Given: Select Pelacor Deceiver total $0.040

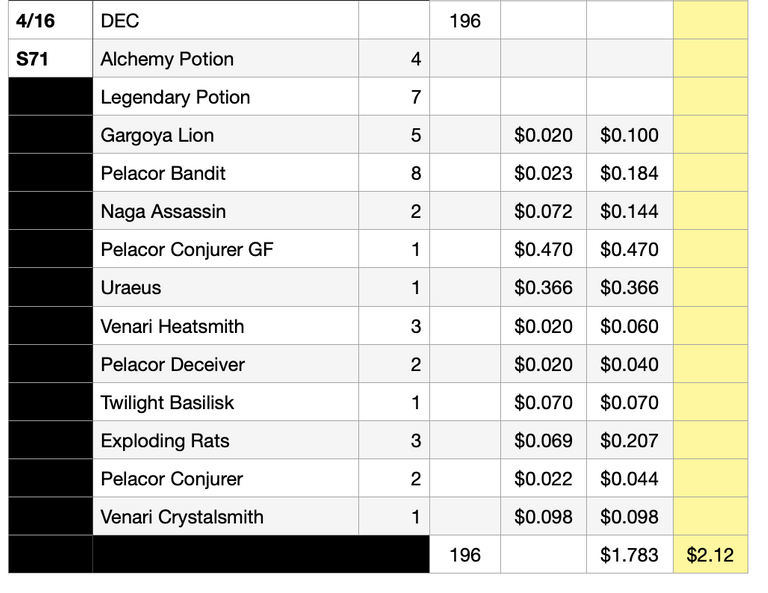Looking at the screenshot, I should pyautogui.click(x=629, y=364).
